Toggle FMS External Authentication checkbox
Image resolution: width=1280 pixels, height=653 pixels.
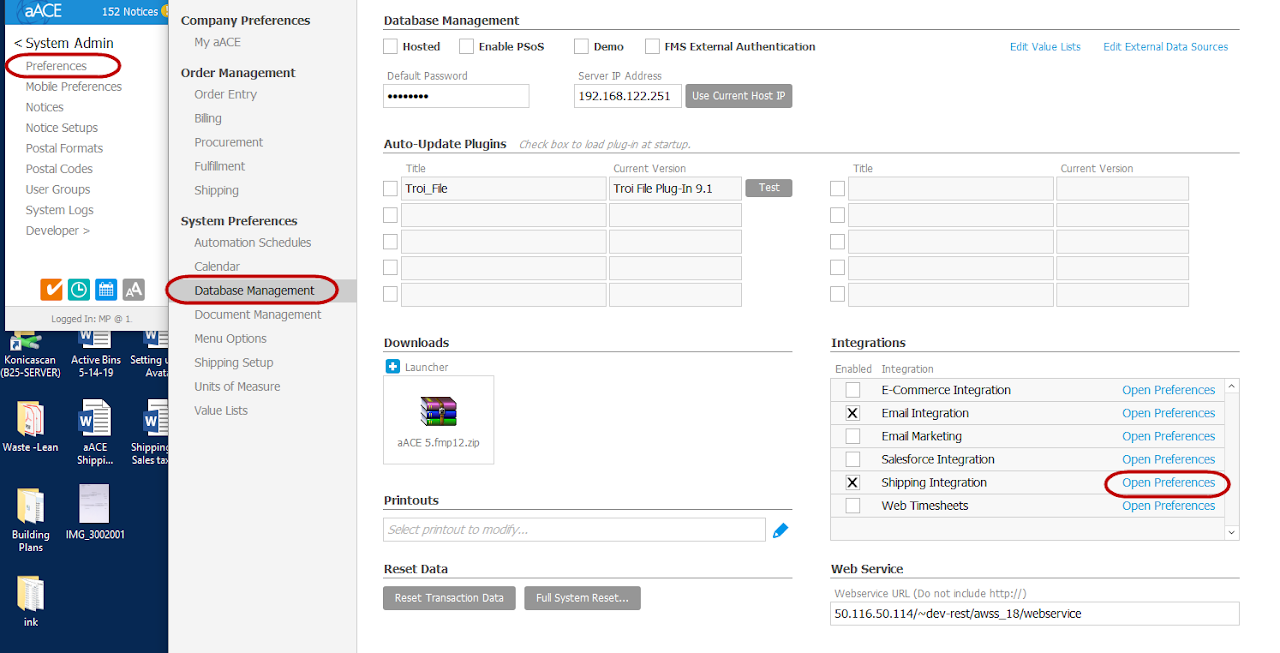[652, 46]
